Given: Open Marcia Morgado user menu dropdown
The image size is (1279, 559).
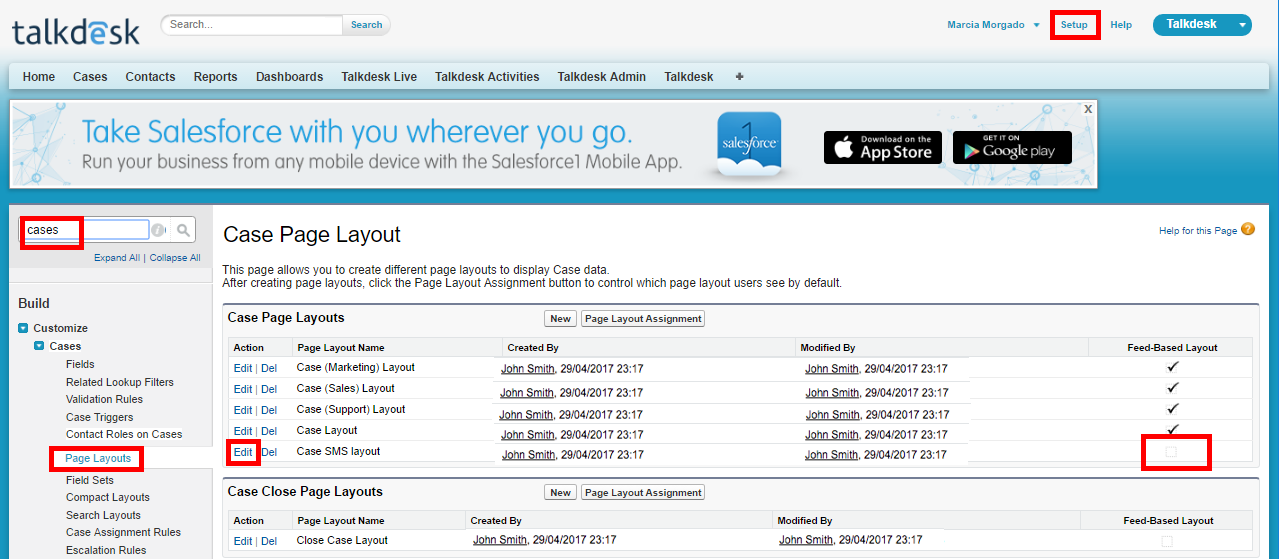Looking at the screenshot, I should pyautogui.click(x=994, y=25).
